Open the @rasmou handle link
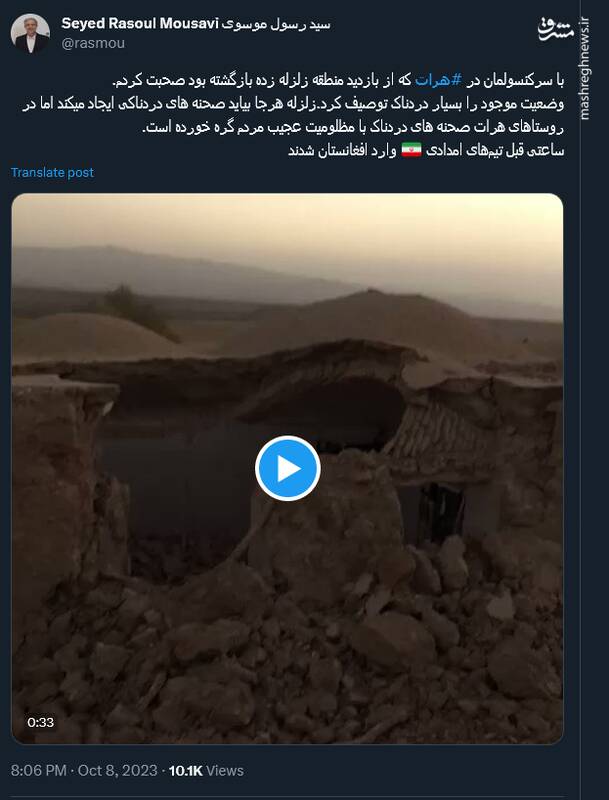 point(93,43)
